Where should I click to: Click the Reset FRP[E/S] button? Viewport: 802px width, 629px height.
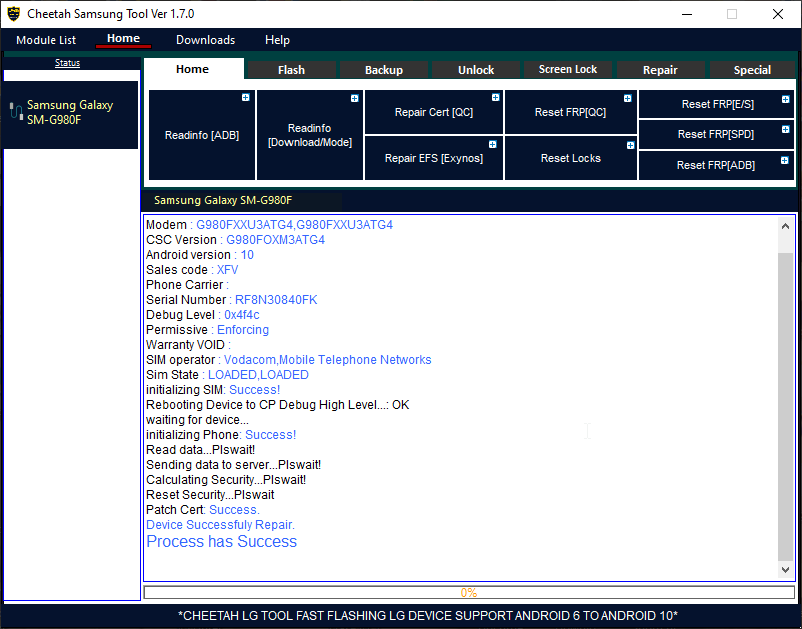click(x=716, y=104)
